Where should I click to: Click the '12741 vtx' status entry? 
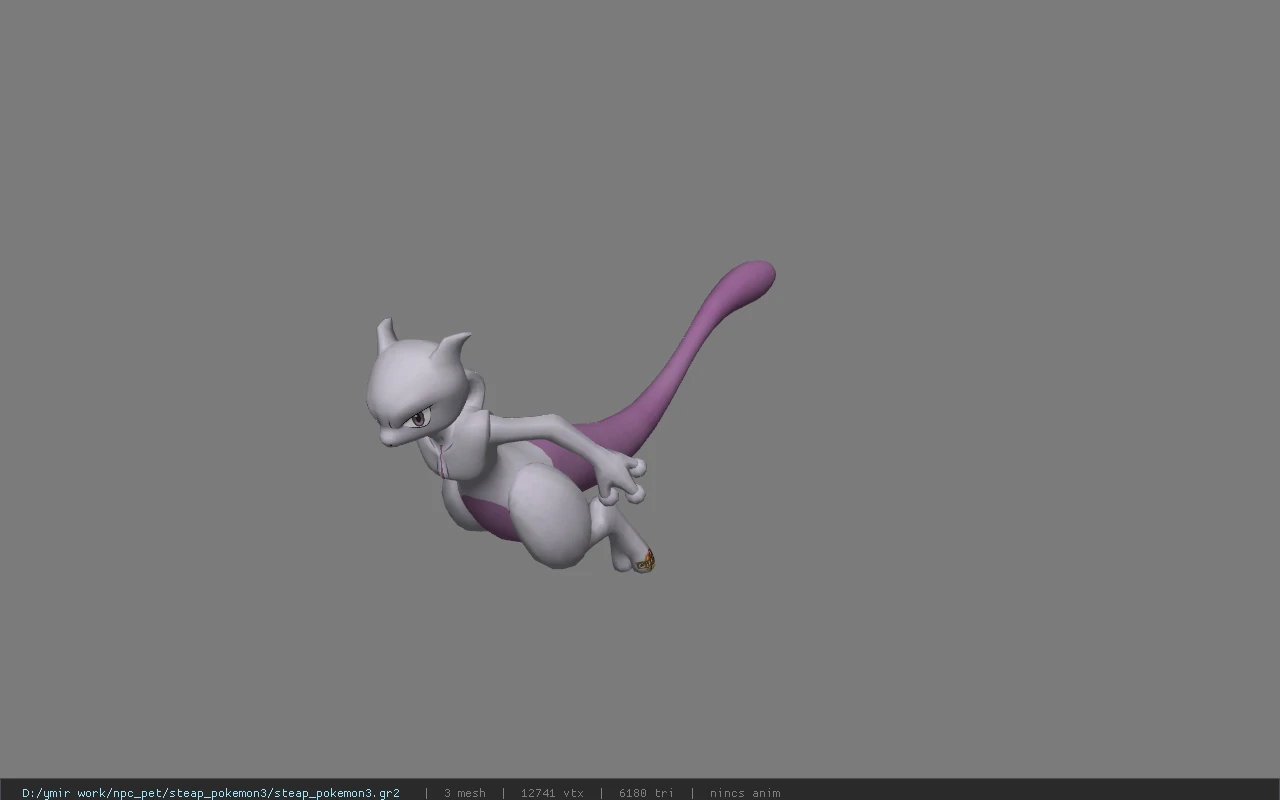click(552, 793)
